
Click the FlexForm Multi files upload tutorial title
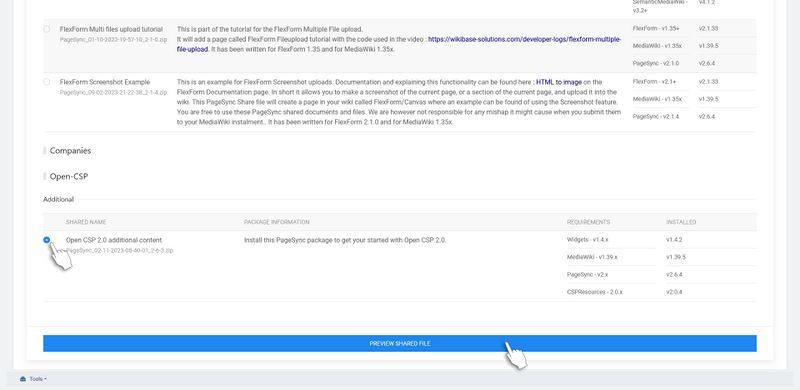(x=111, y=30)
